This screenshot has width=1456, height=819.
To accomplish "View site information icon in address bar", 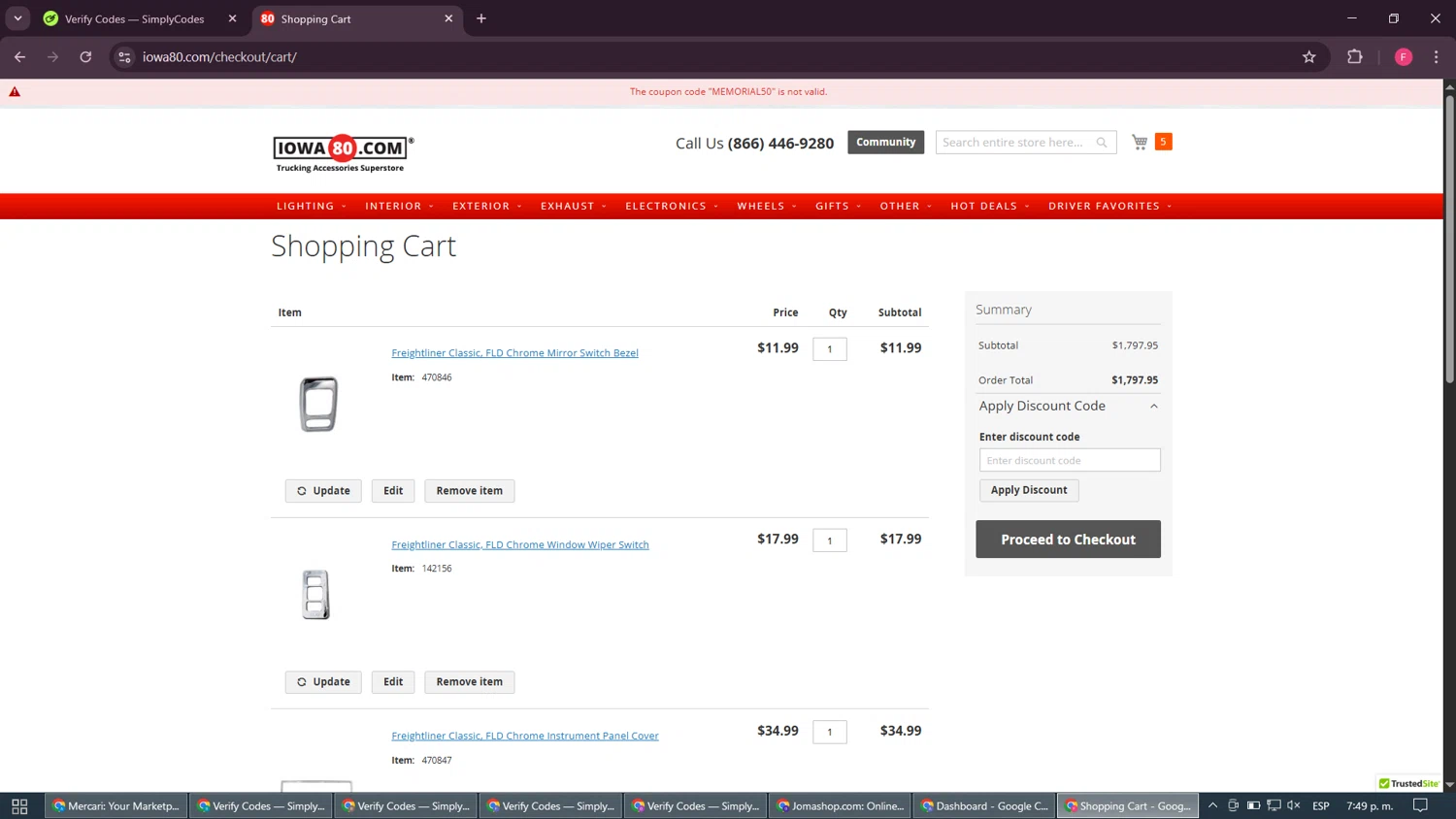I will [x=124, y=57].
